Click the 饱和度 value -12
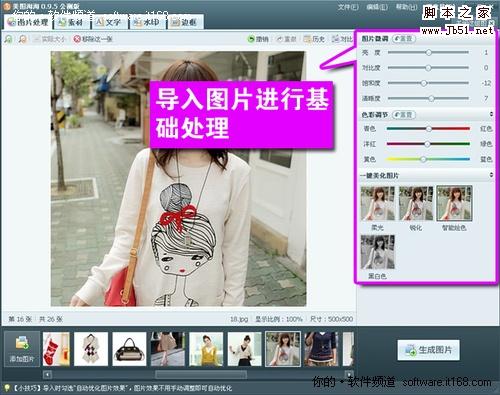Viewport: 500px width, 395px height. coord(486,83)
